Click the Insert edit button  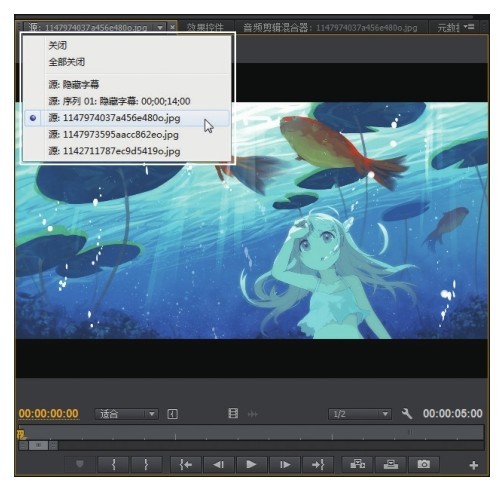coord(357,464)
